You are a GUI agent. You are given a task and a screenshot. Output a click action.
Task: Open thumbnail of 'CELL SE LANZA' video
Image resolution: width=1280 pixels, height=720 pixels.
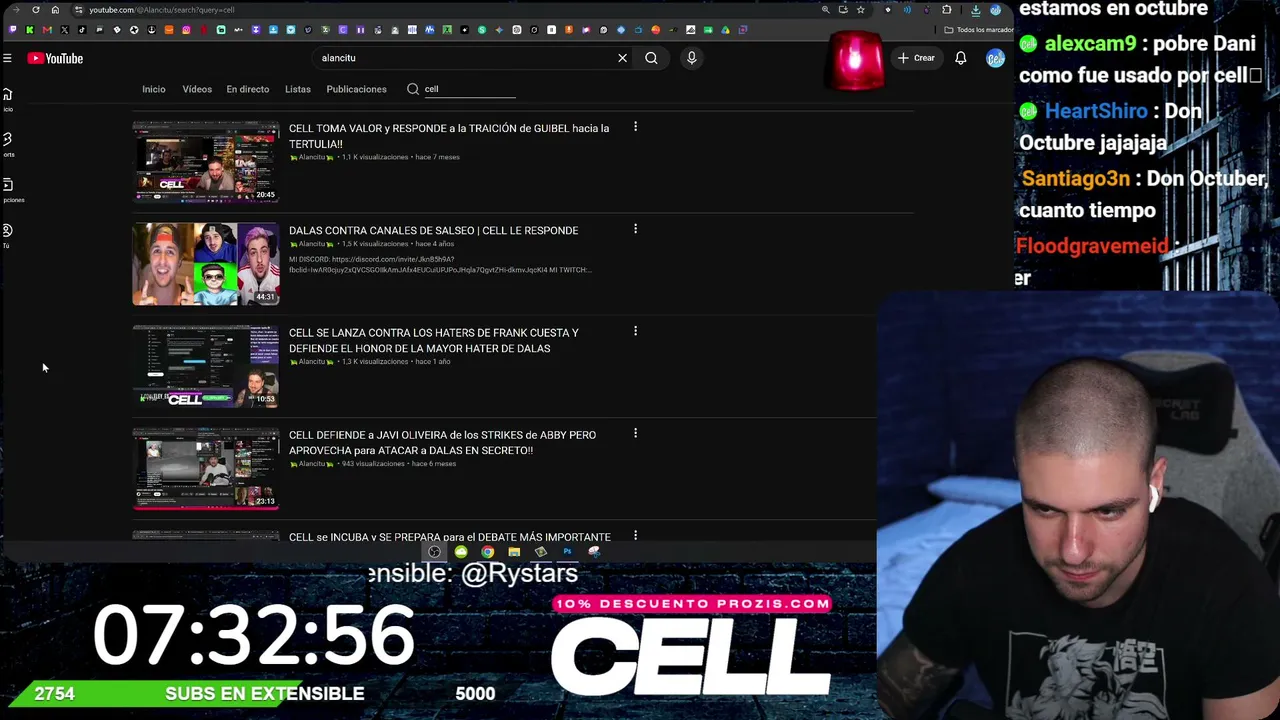pos(206,366)
